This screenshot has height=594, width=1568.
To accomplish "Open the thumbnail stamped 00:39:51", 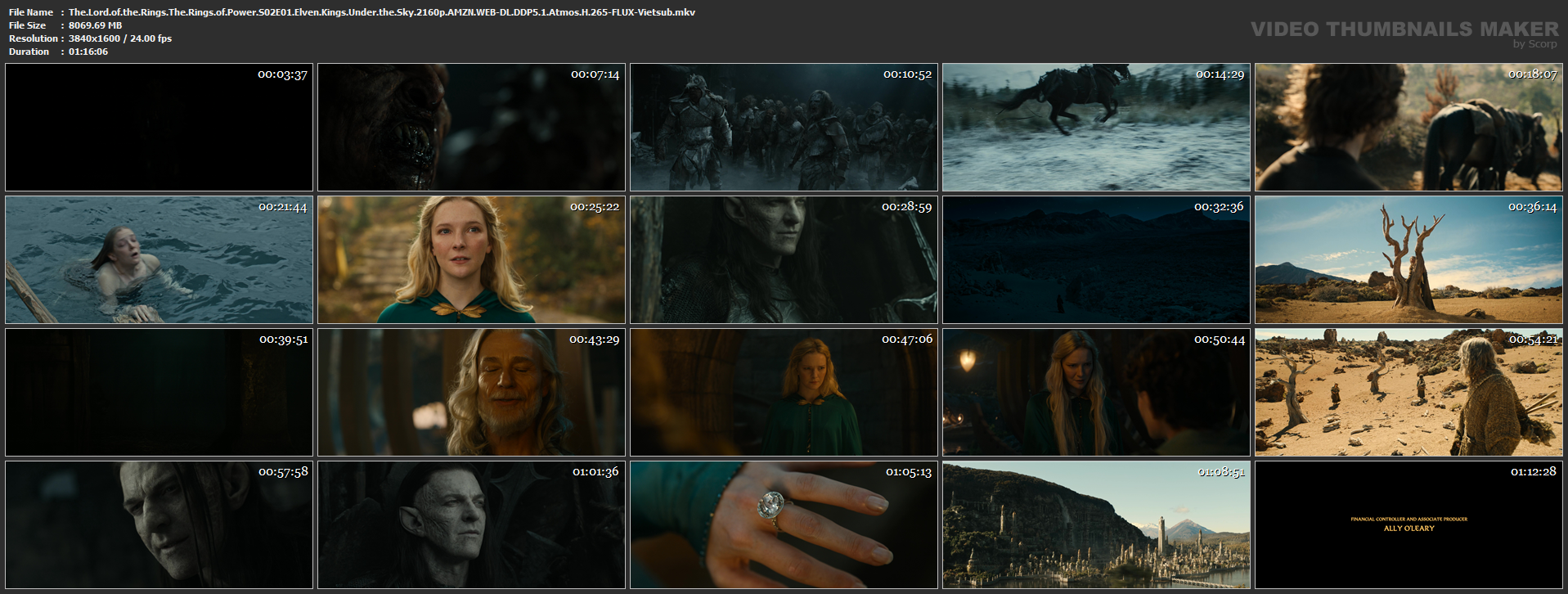I will [x=159, y=392].
